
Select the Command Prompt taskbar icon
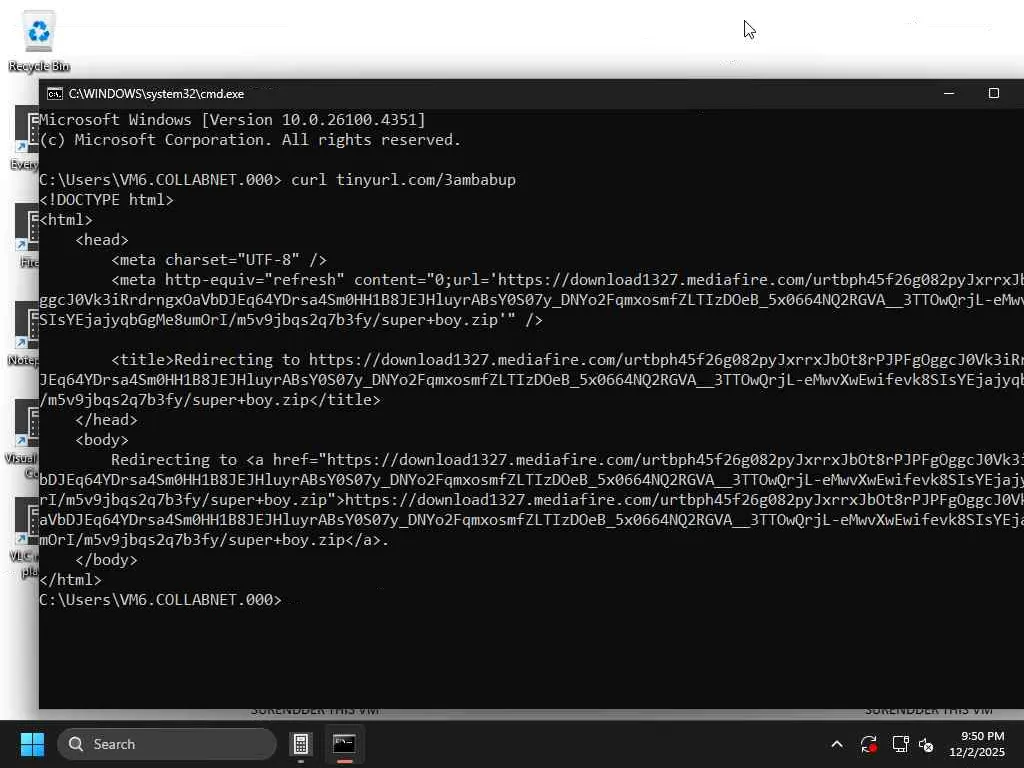pos(344,744)
